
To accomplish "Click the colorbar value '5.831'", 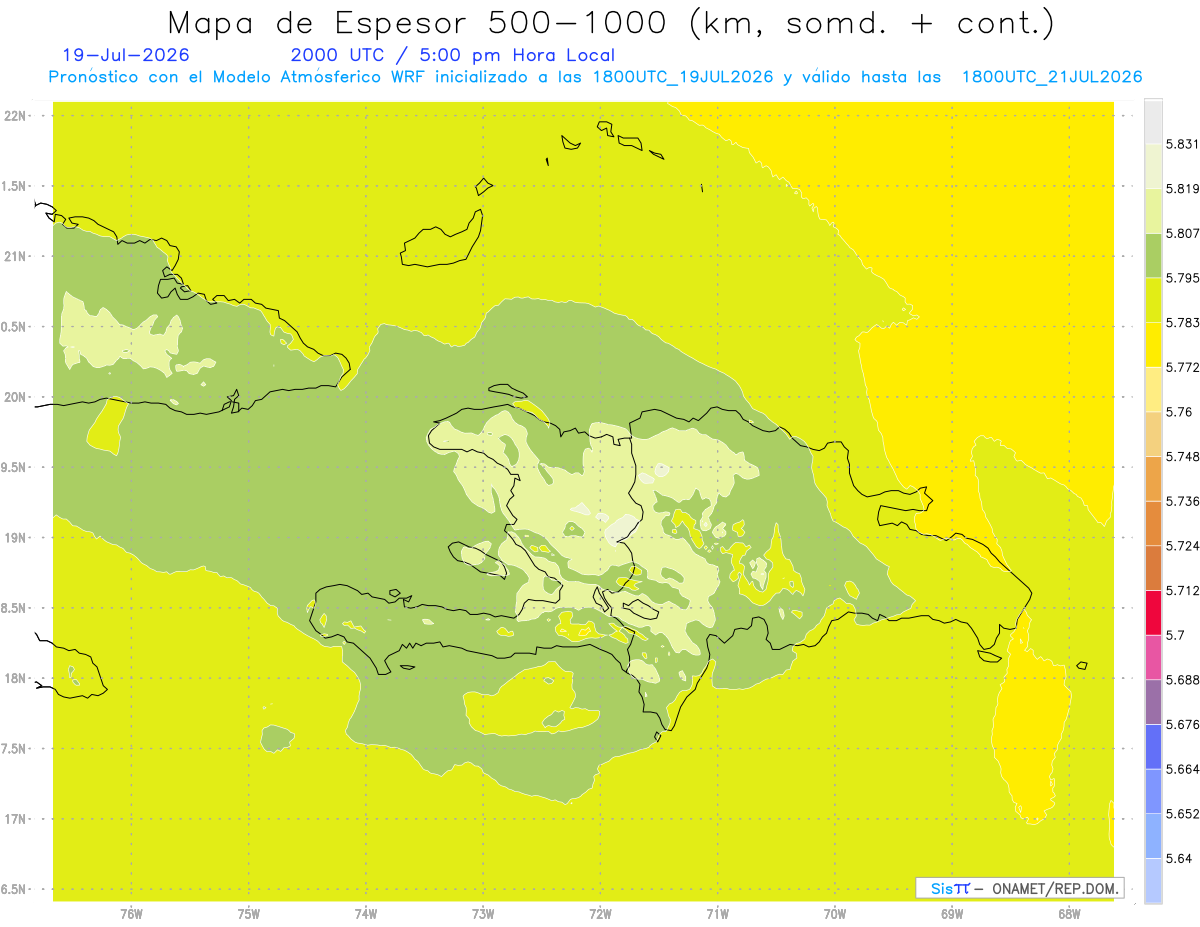I will coord(1180,144).
